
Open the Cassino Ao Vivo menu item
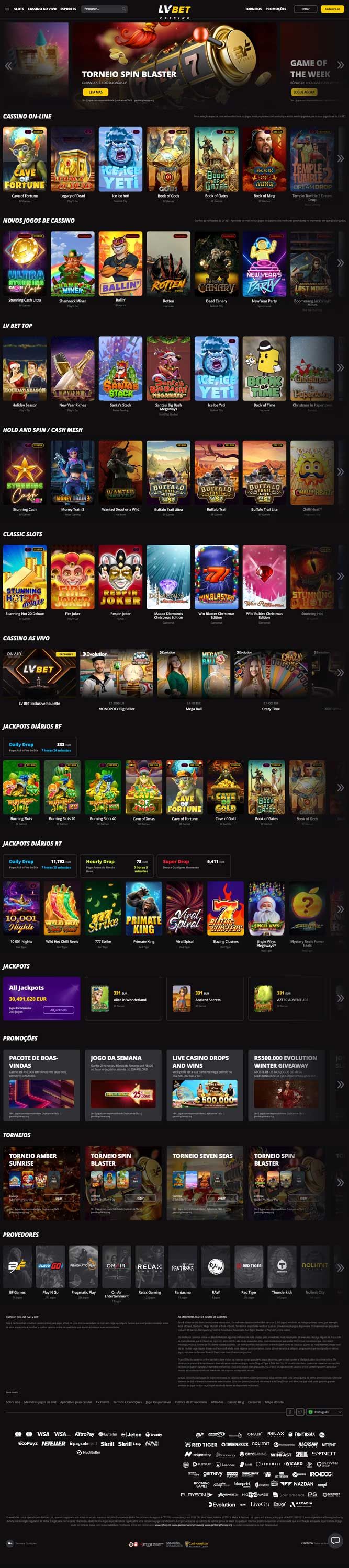[42, 9]
